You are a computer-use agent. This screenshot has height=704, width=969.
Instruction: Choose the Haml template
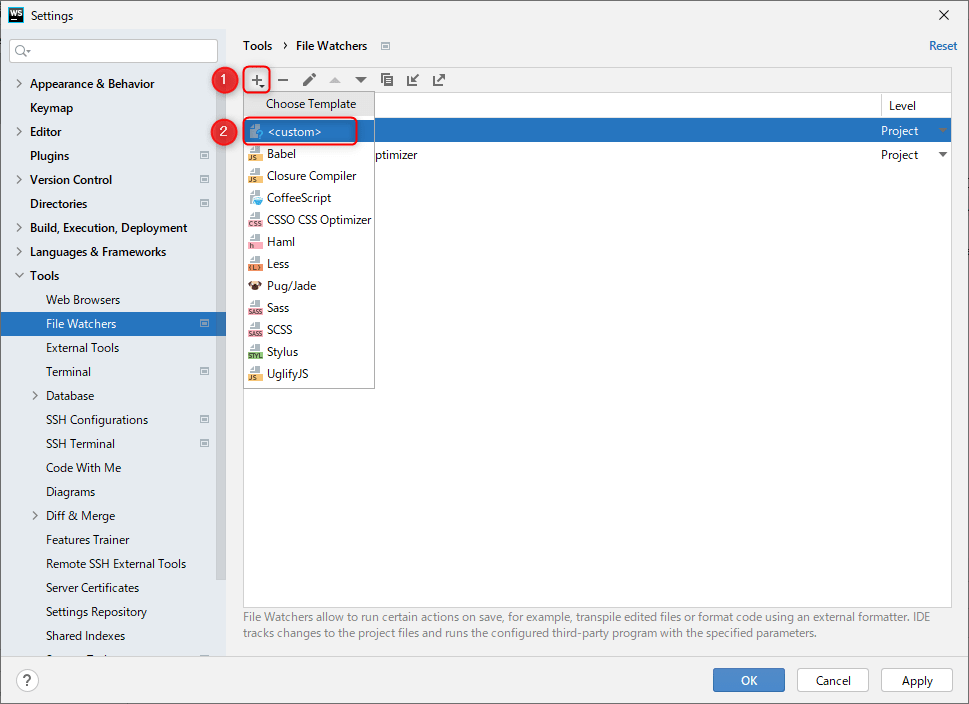[309, 242]
